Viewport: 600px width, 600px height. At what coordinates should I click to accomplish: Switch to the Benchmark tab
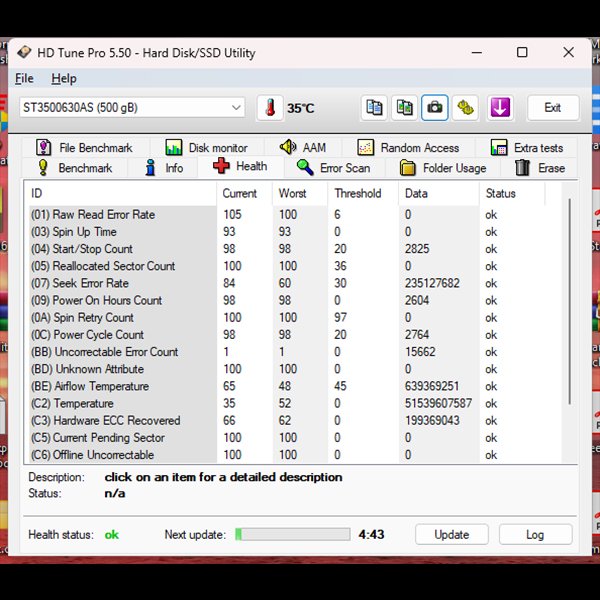click(x=75, y=168)
